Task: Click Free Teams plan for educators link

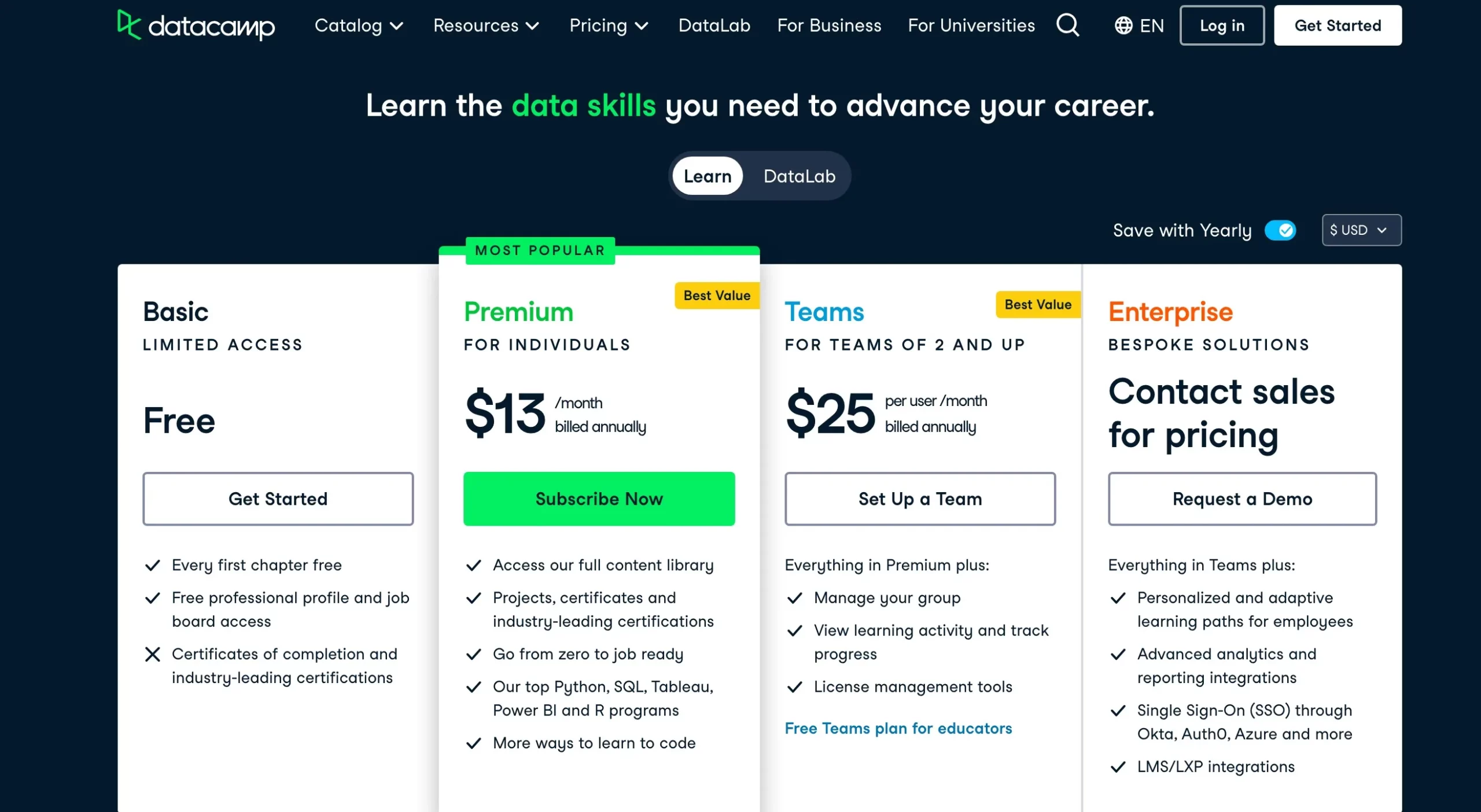Action: tap(898, 728)
